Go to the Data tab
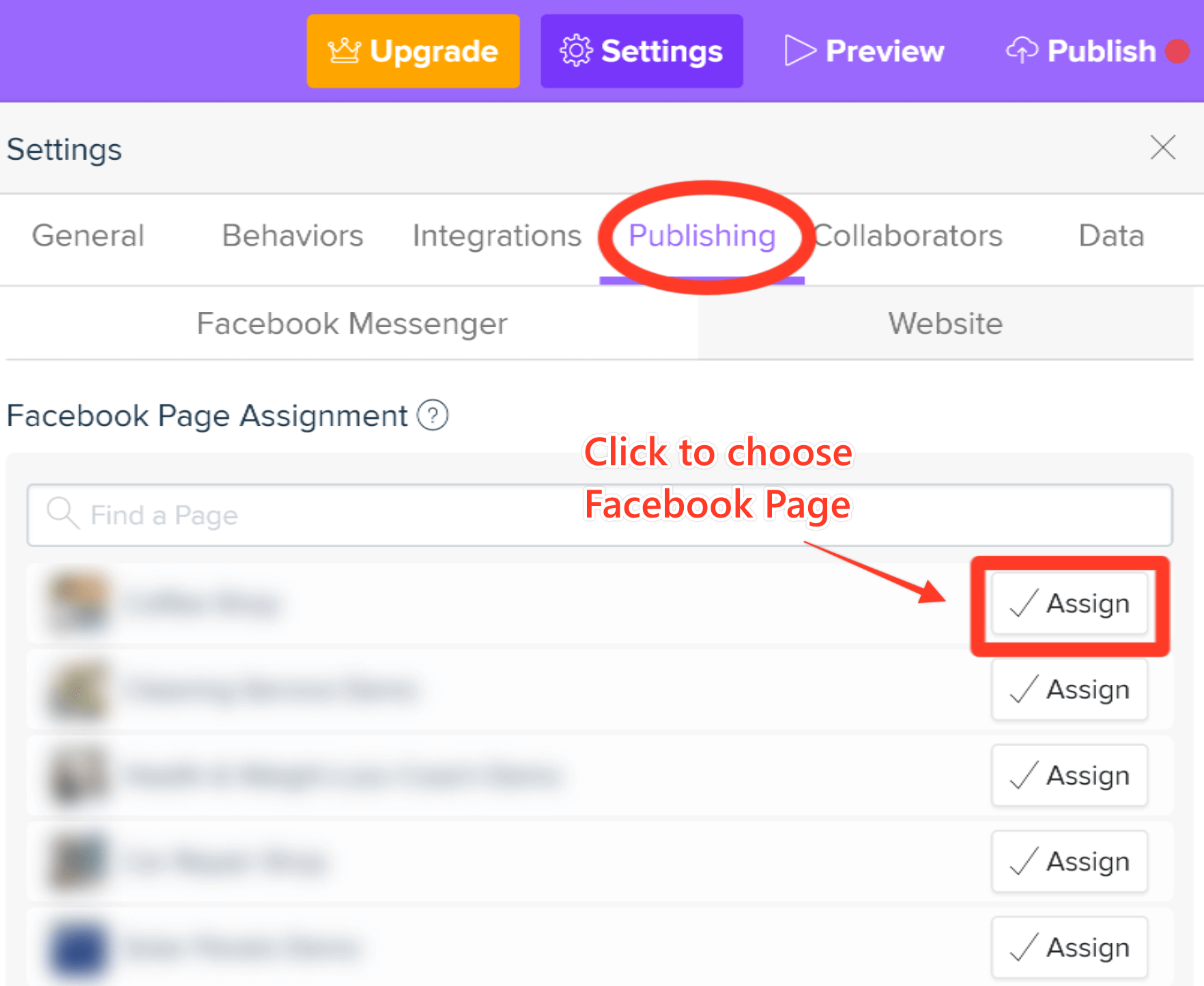 [1110, 236]
